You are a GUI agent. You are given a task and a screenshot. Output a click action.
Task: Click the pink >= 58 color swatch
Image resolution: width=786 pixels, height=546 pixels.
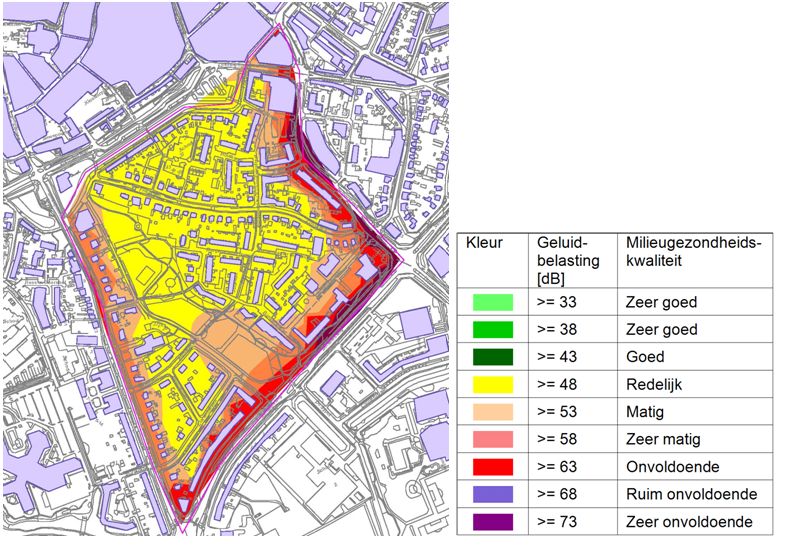(x=493, y=439)
